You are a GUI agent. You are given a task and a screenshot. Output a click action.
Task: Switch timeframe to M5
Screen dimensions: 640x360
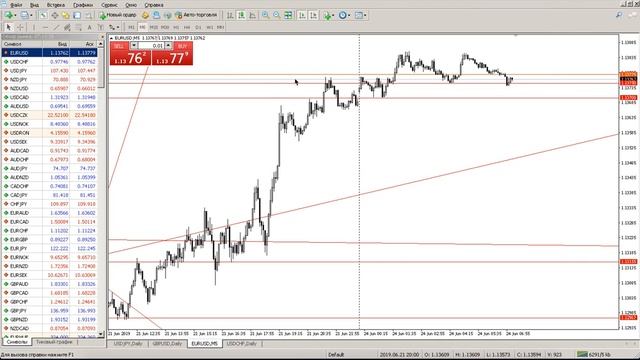(142, 27)
